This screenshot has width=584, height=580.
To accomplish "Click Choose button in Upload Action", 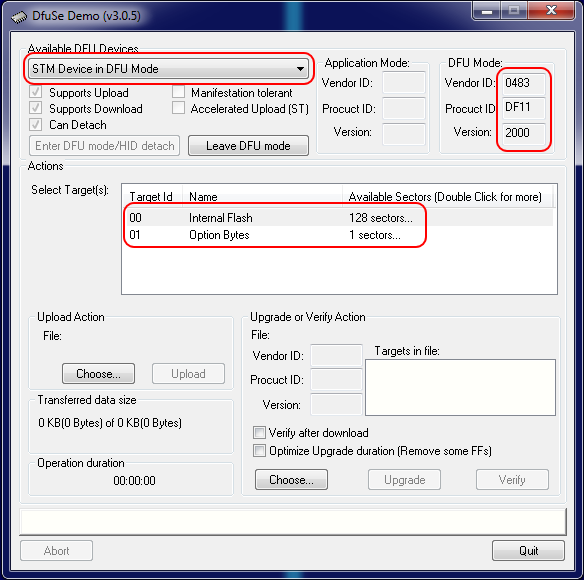I will point(98,374).
